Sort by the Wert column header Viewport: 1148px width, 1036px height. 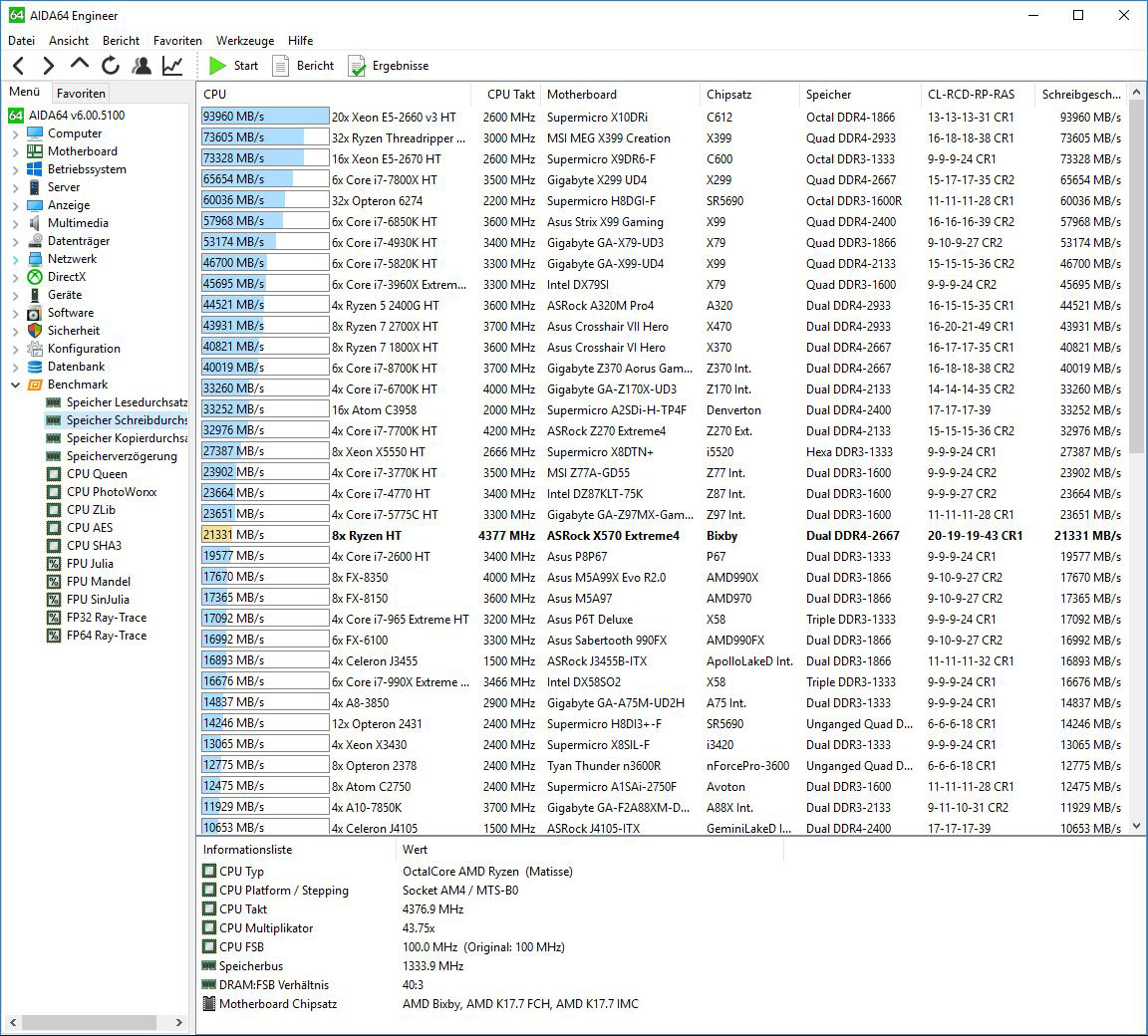coord(589,850)
